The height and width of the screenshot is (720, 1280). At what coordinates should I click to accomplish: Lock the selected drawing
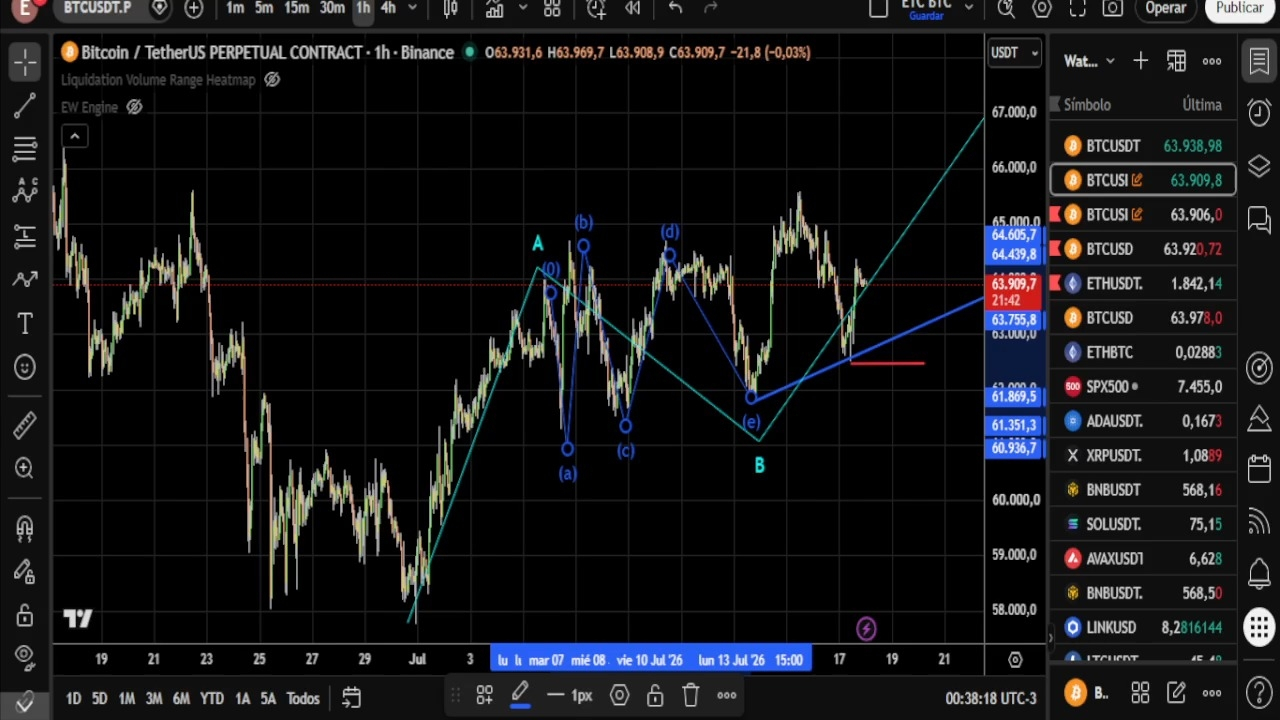click(655, 695)
